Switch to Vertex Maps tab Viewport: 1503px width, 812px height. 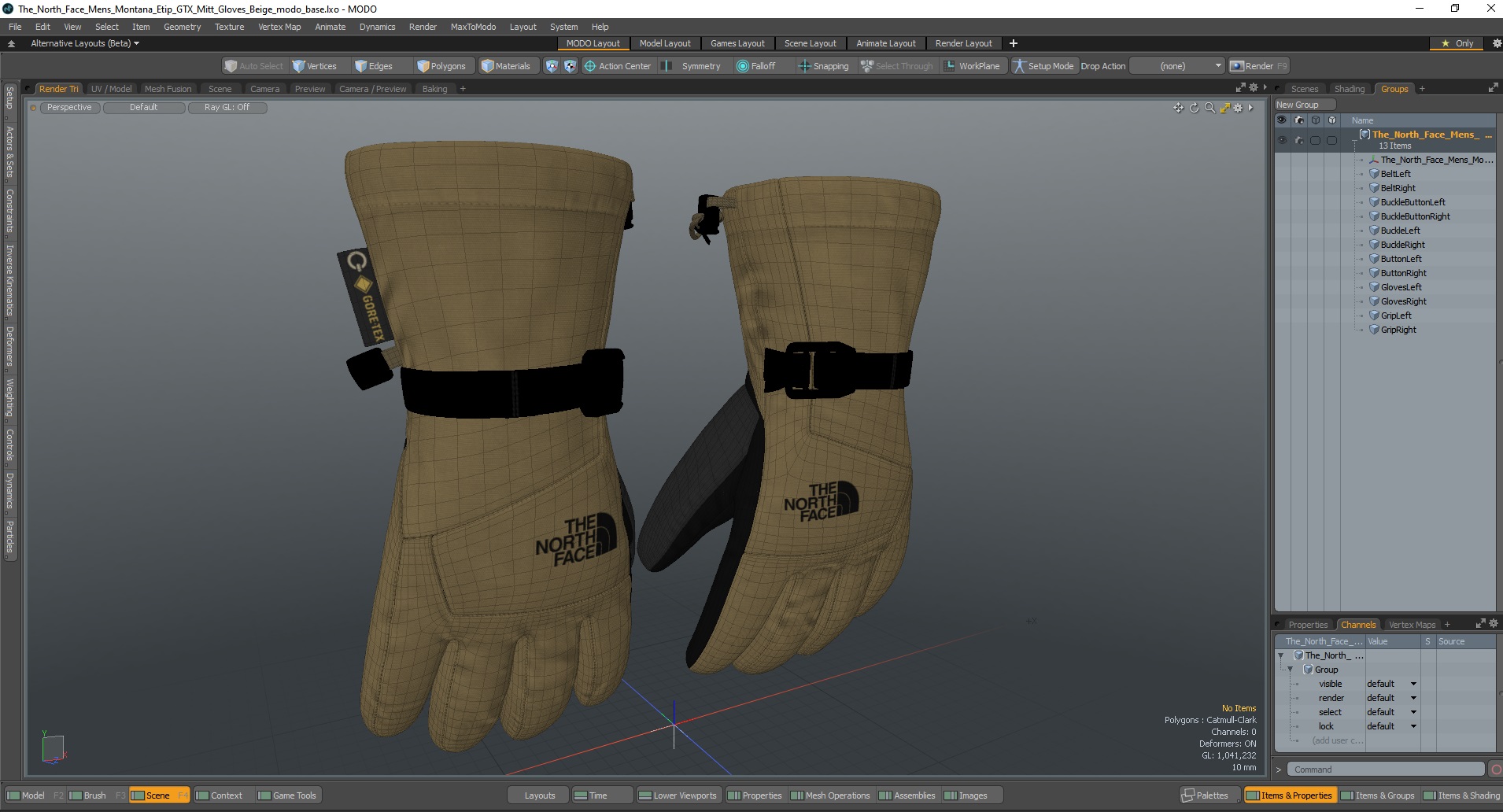[x=1412, y=625]
